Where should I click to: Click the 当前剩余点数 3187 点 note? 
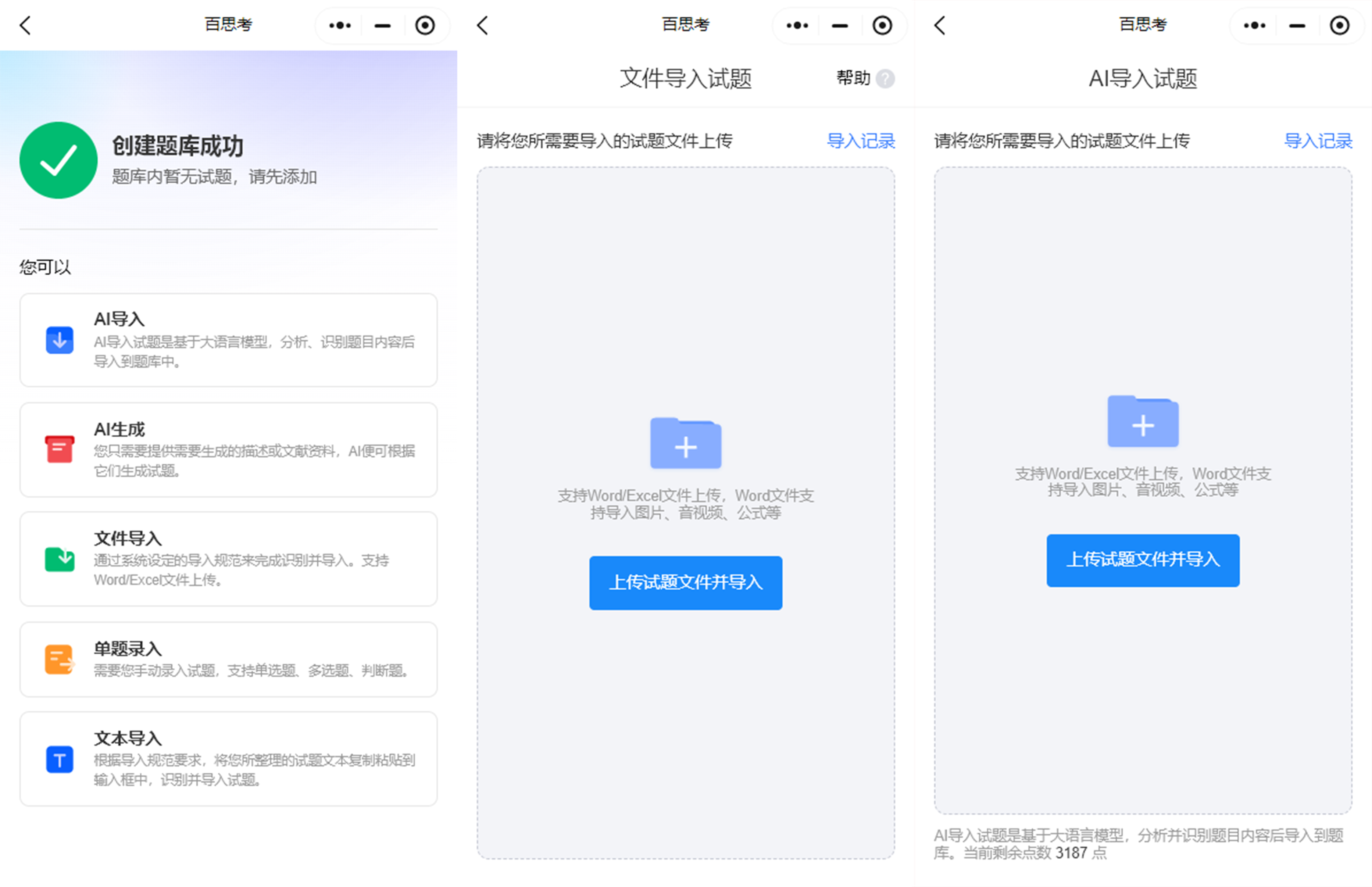point(1035,853)
